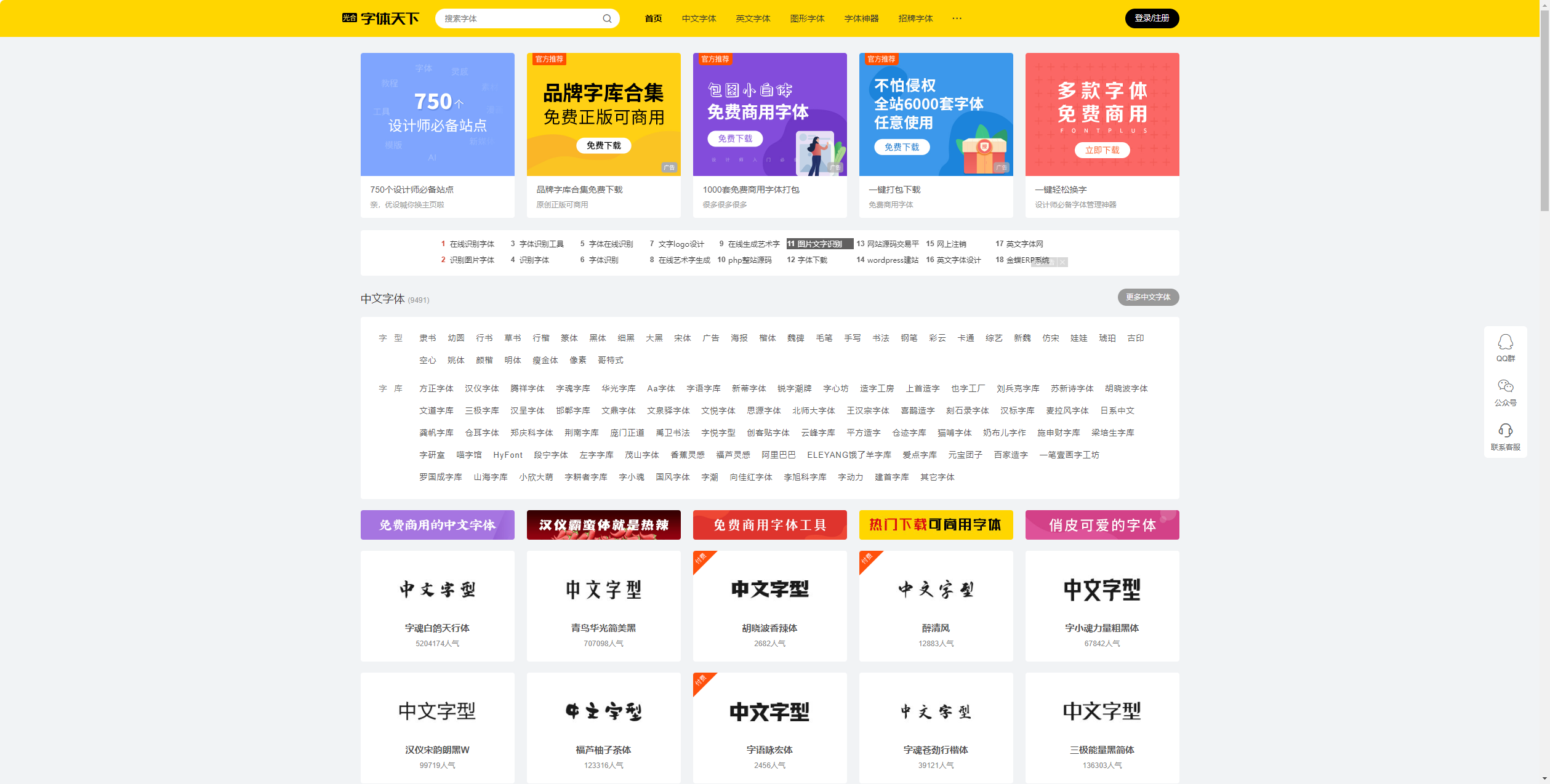Click the 登录/注册 button
This screenshot has width=1550, height=784.
pyautogui.click(x=1152, y=18)
